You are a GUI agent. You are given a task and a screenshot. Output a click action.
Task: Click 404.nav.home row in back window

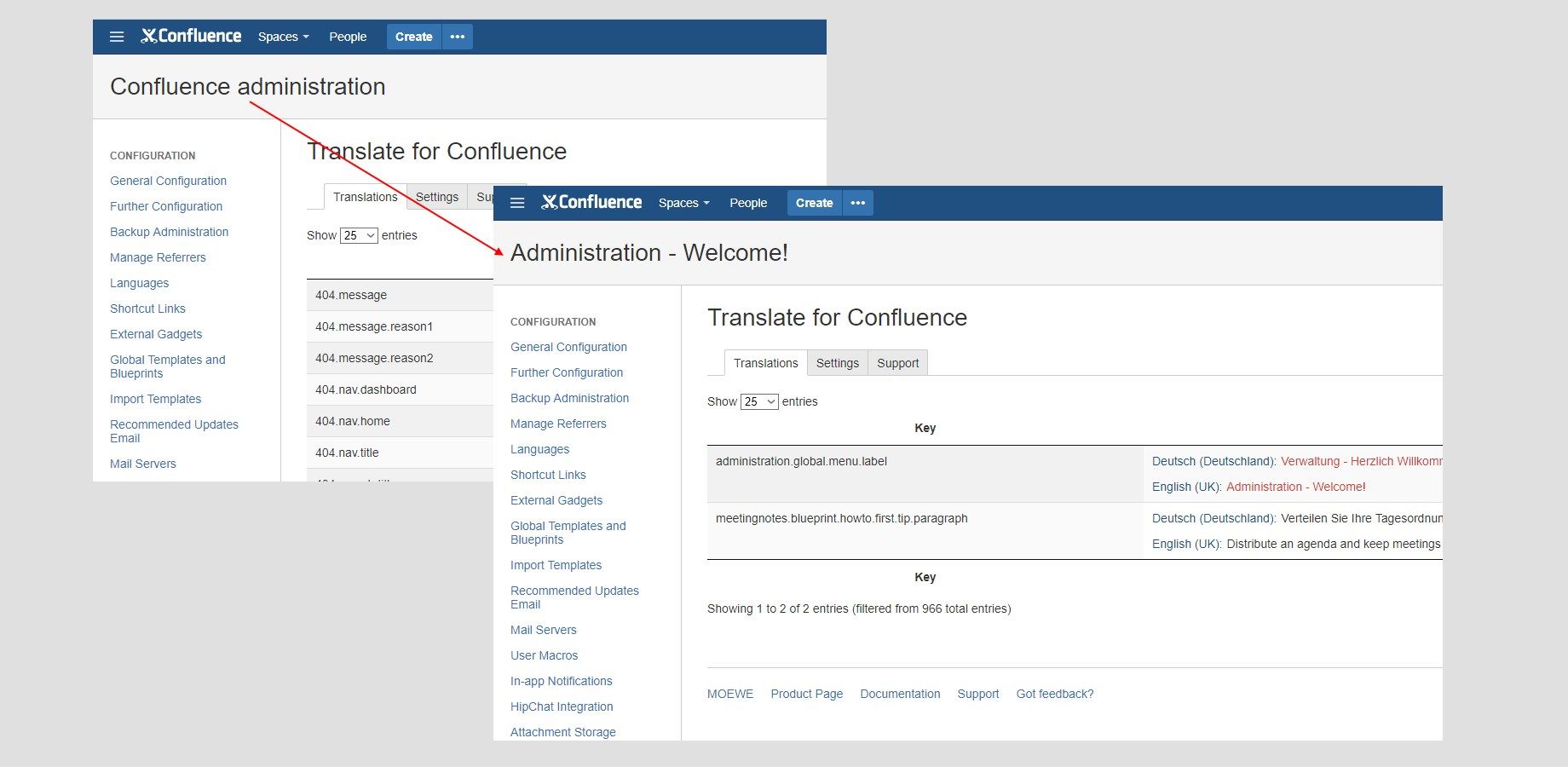[400, 421]
